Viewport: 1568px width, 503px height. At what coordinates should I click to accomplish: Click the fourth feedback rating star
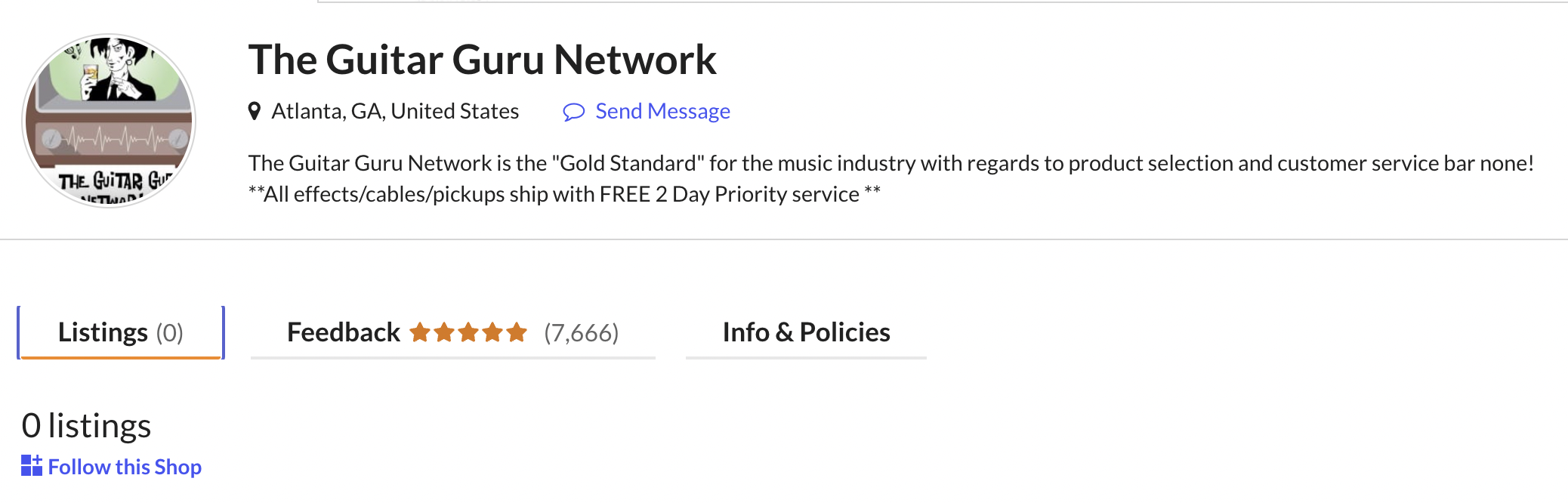[x=492, y=332]
